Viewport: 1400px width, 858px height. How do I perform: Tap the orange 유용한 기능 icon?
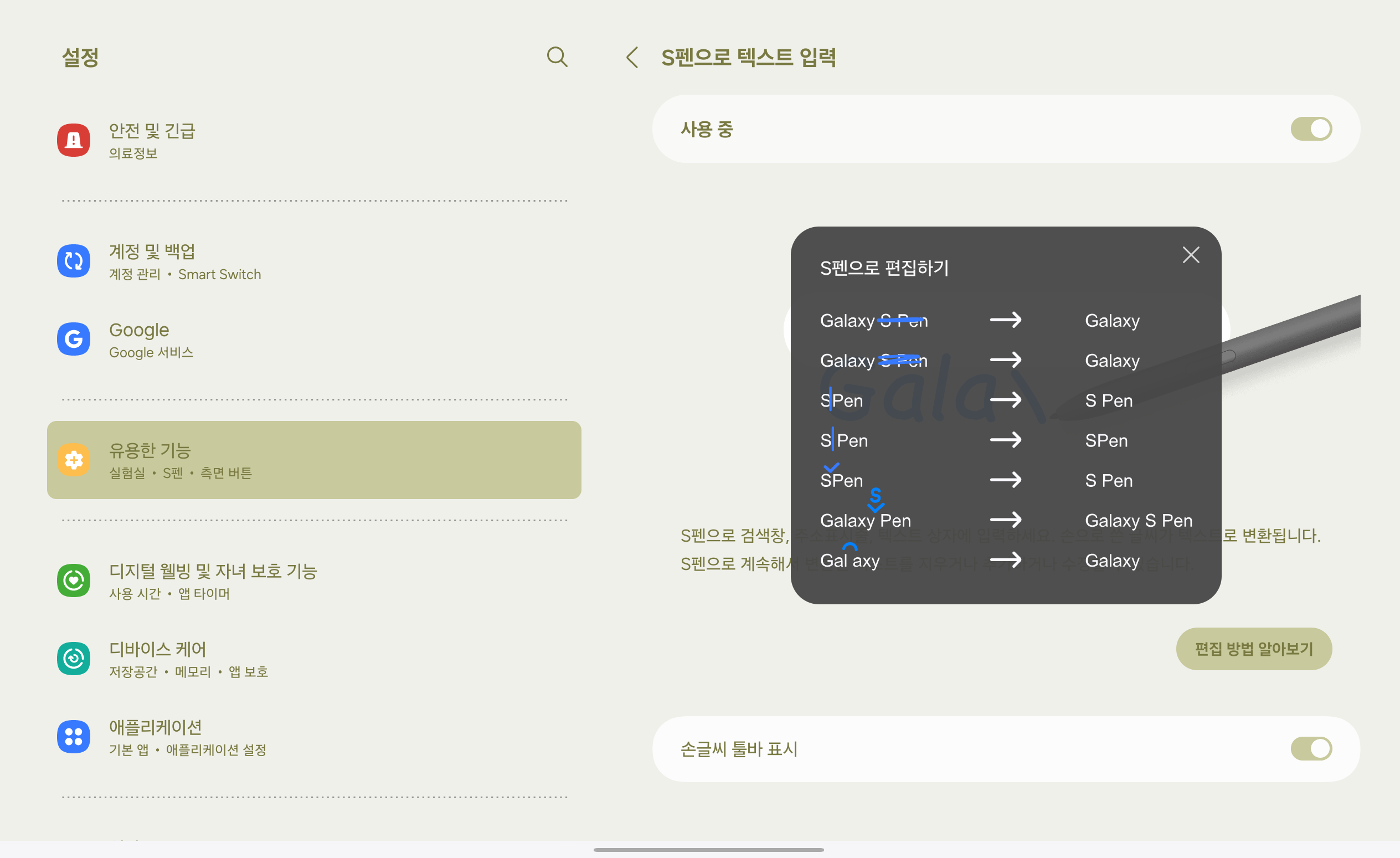pyautogui.click(x=74, y=460)
